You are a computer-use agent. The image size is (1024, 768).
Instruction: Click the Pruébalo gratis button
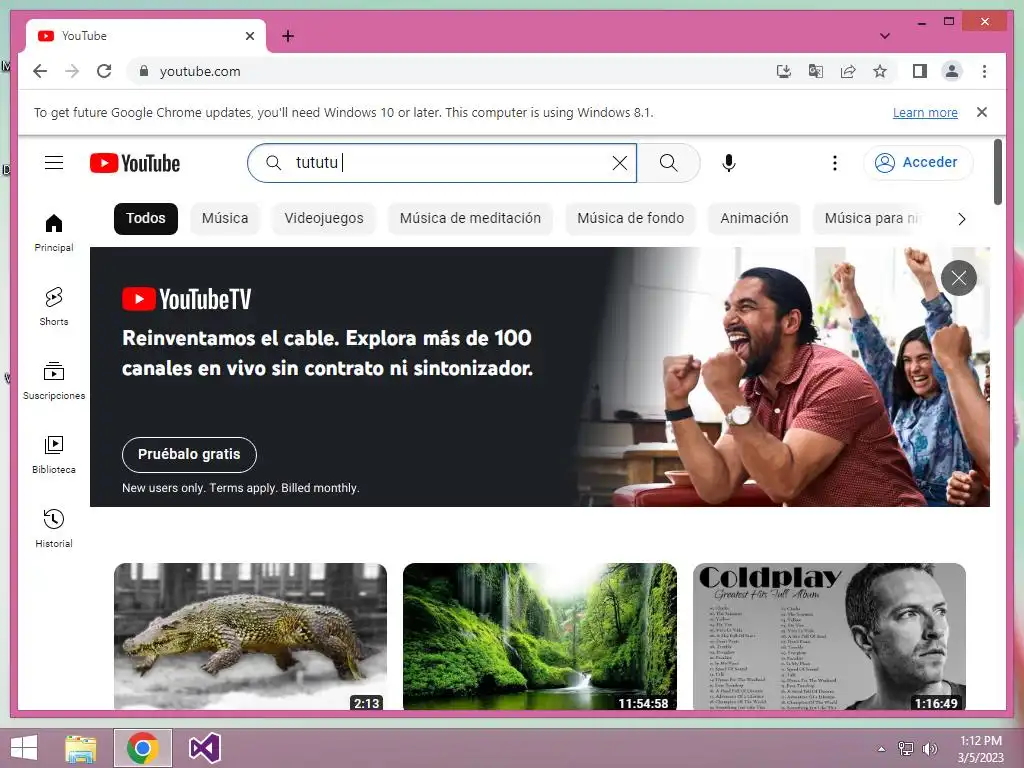(x=189, y=455)
